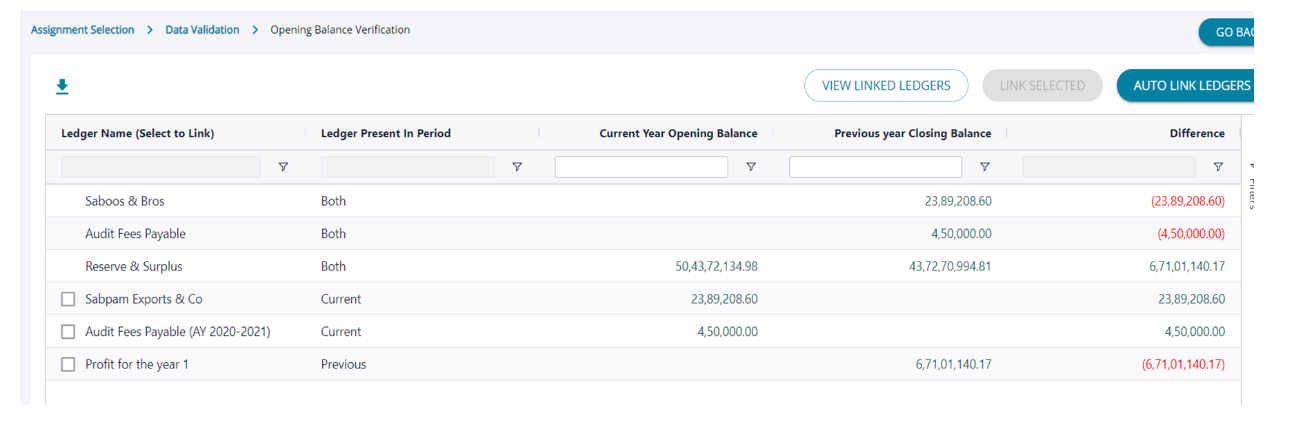Open filter for Current Year Opening Balance

click(x=751, y=167)
